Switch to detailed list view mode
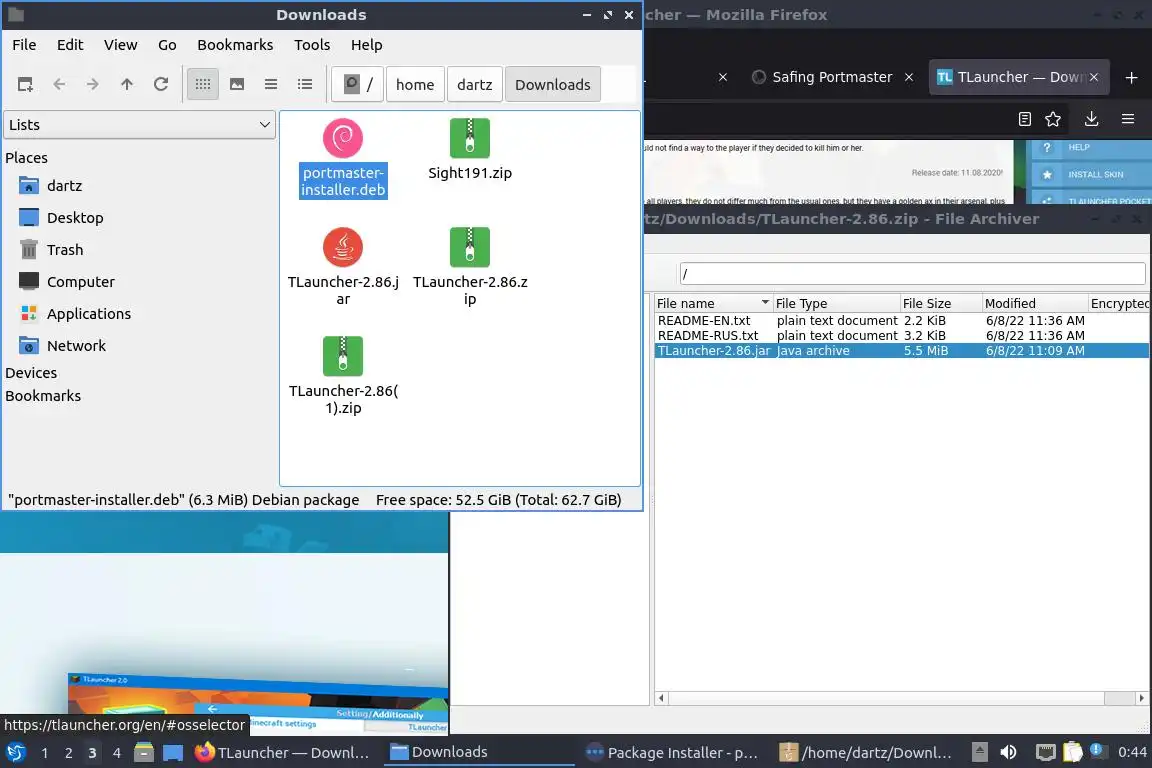 coord(305,85)
